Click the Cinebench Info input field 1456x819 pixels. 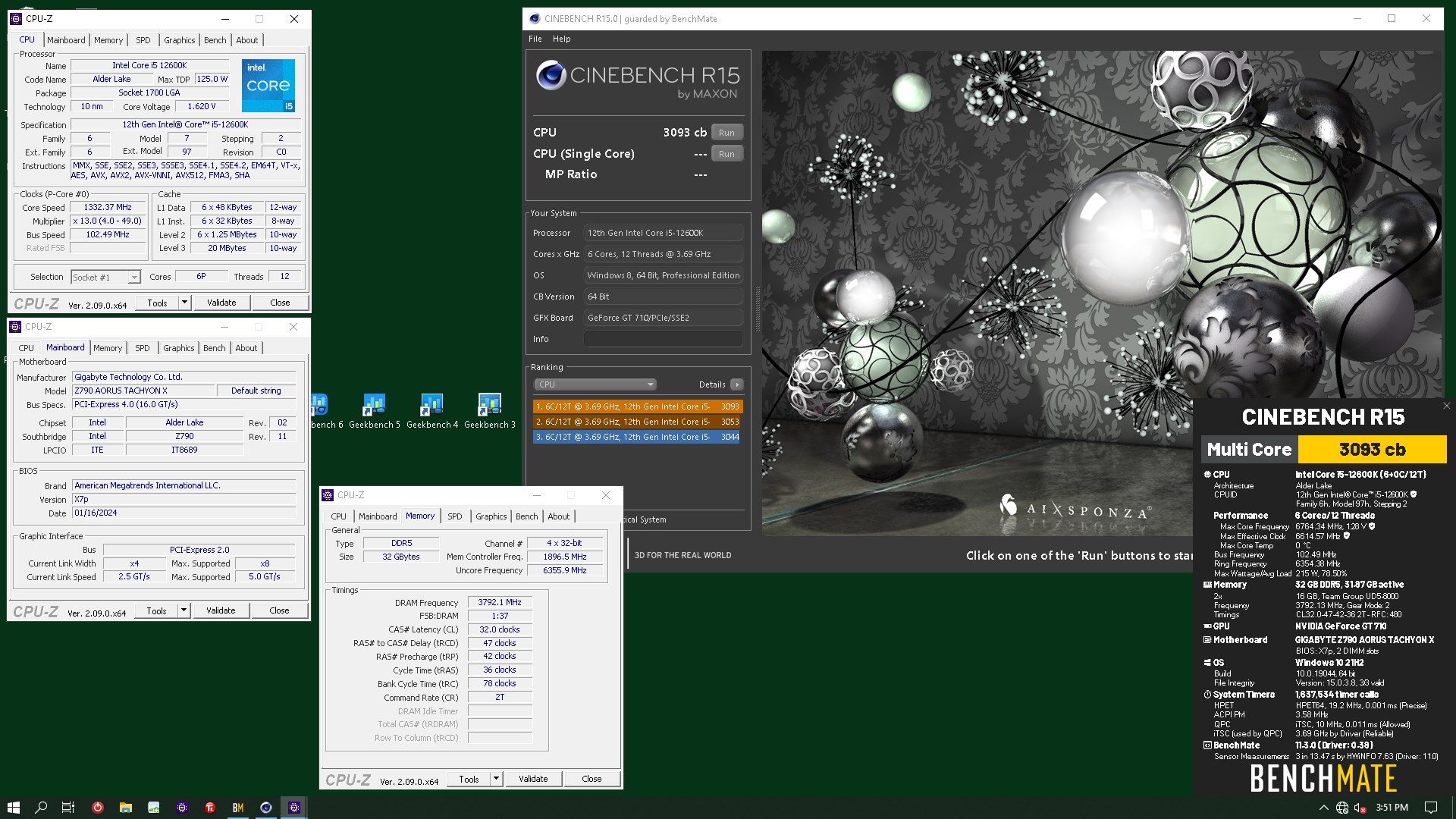pos(664,339)
